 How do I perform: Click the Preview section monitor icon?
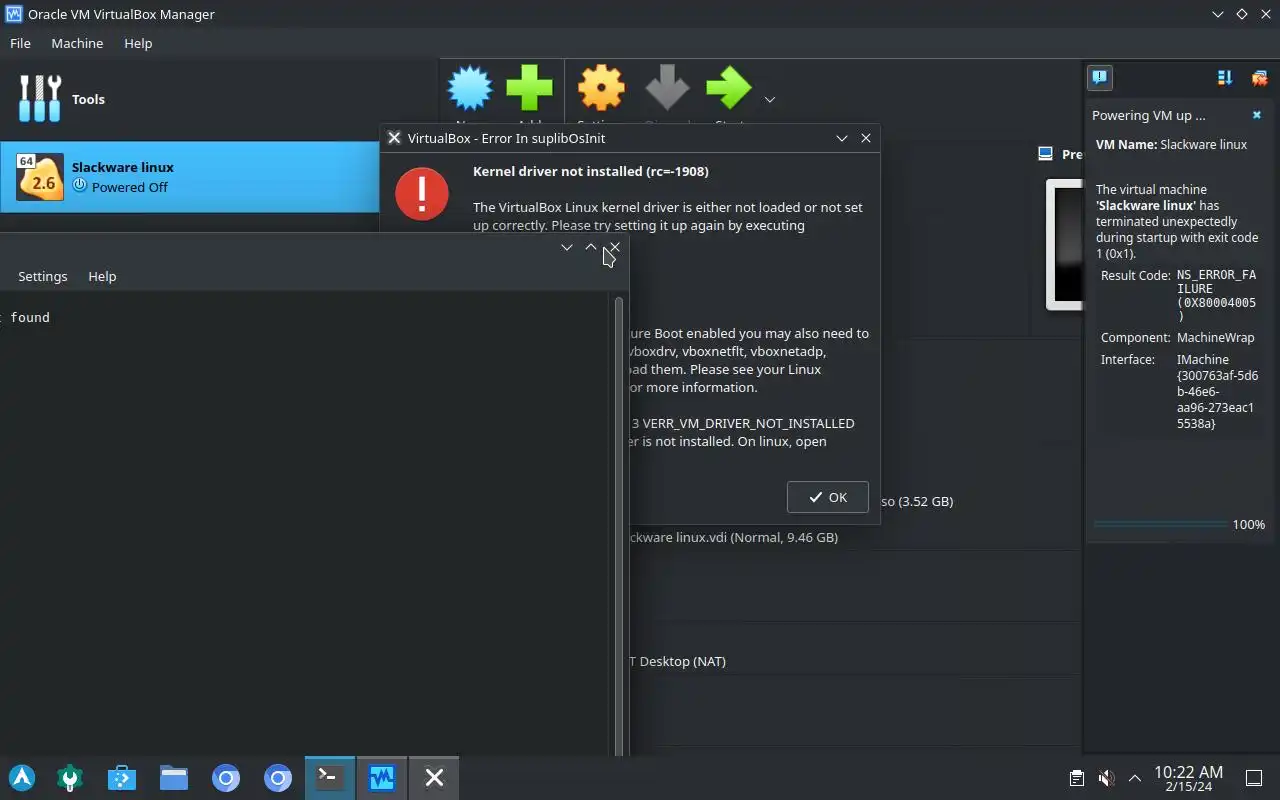(x=1046, y=154)
